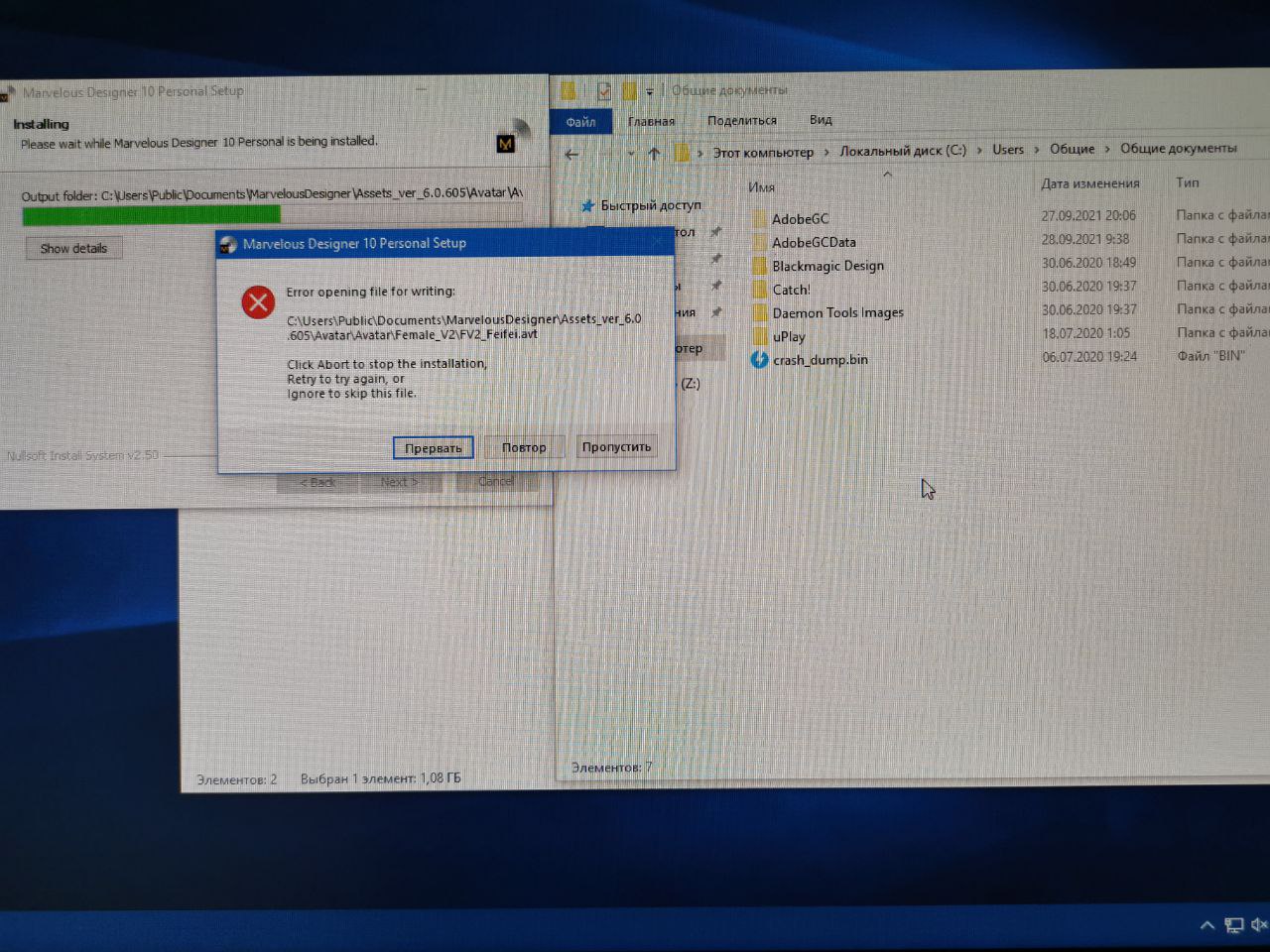Click the folder icon next to Daemon Tools Images
Image resolution: width=1270 pixels, height=952 pixels.
coord(759,312)
